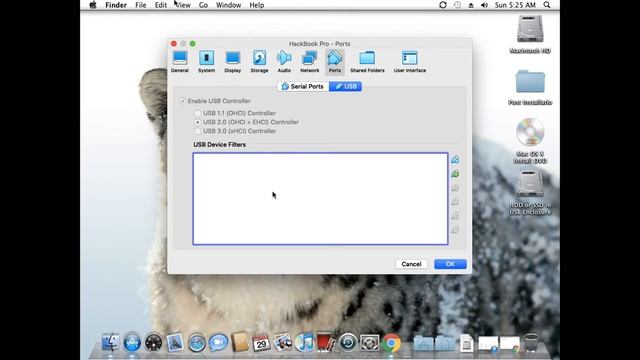This screenshot has height=360, width=640.
Task: Open Finder from the Dock
Action: pyautogui.click(x=110, y=342)
